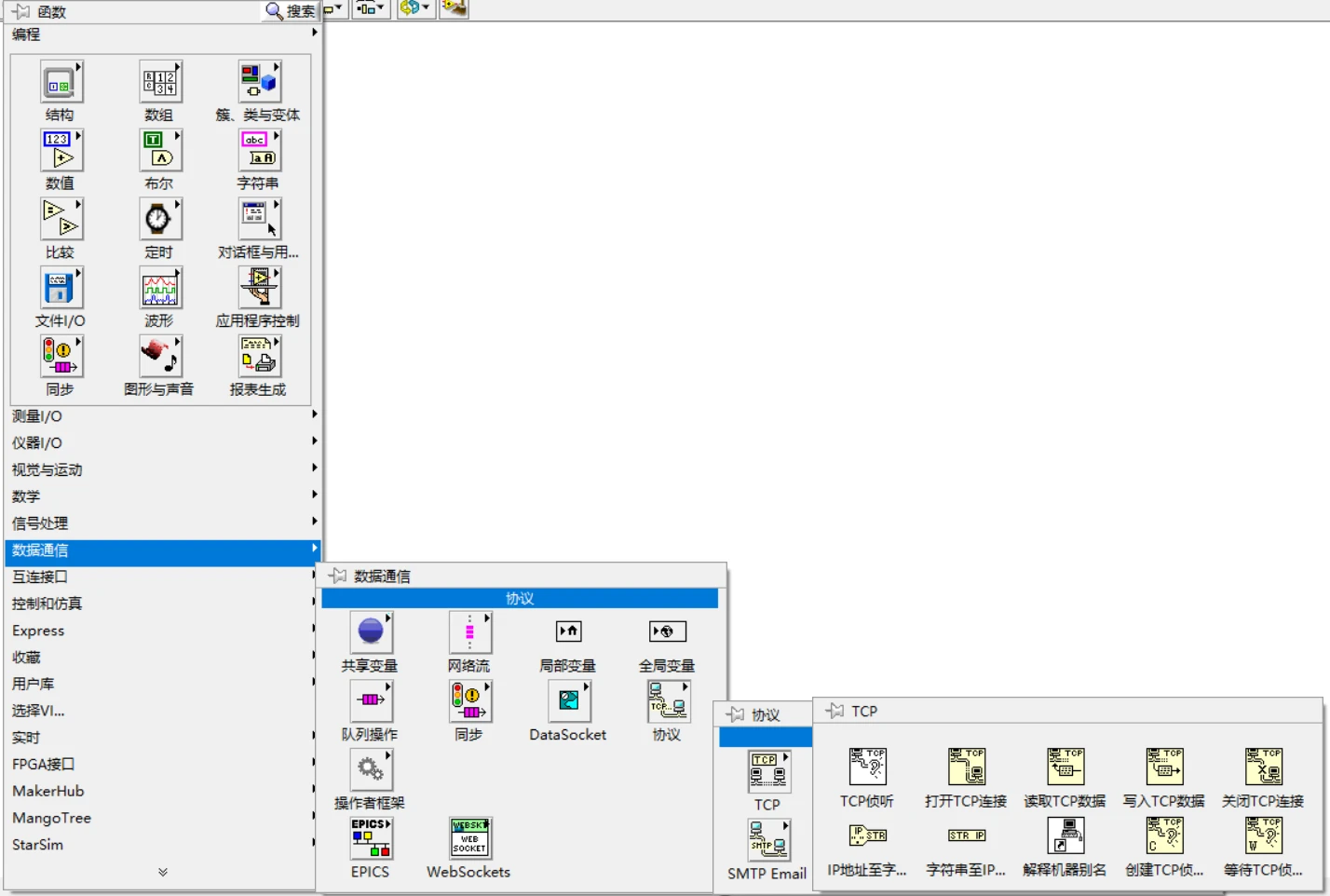Open the 应用程序控制 palette icon
This screenshot has height=896, width=1330.
click(259, 288)
